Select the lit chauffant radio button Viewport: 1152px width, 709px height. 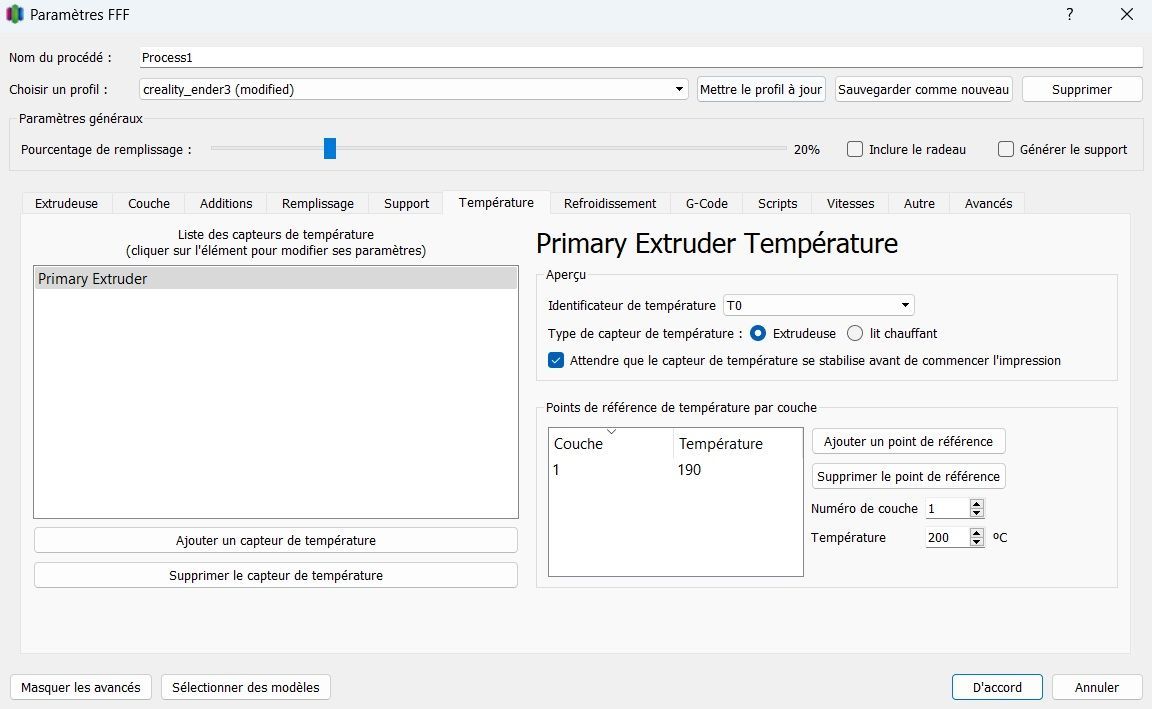click(855, 333)
